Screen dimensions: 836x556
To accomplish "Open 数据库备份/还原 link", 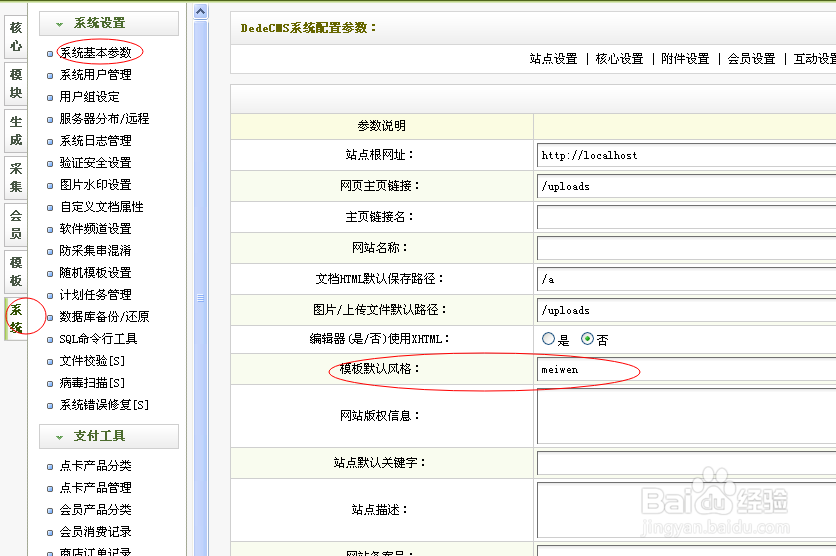I will [104, 317].
